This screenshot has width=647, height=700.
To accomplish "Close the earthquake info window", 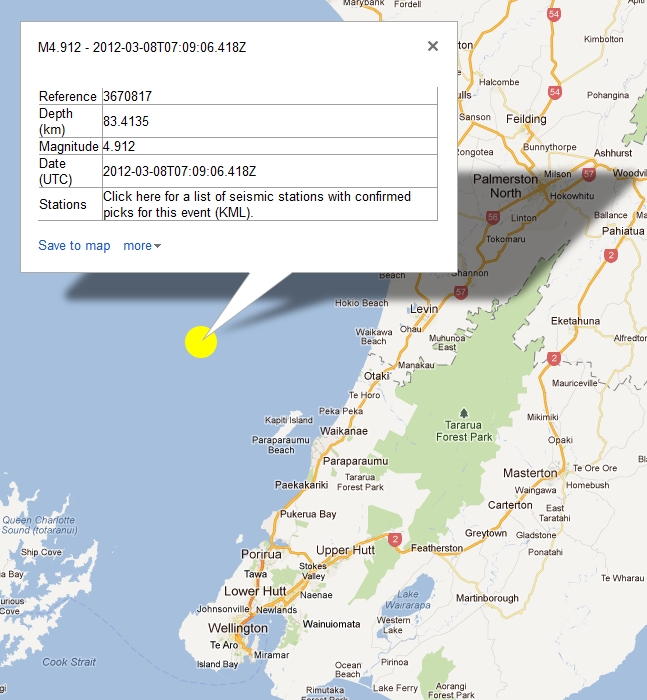I will [432, 46].
